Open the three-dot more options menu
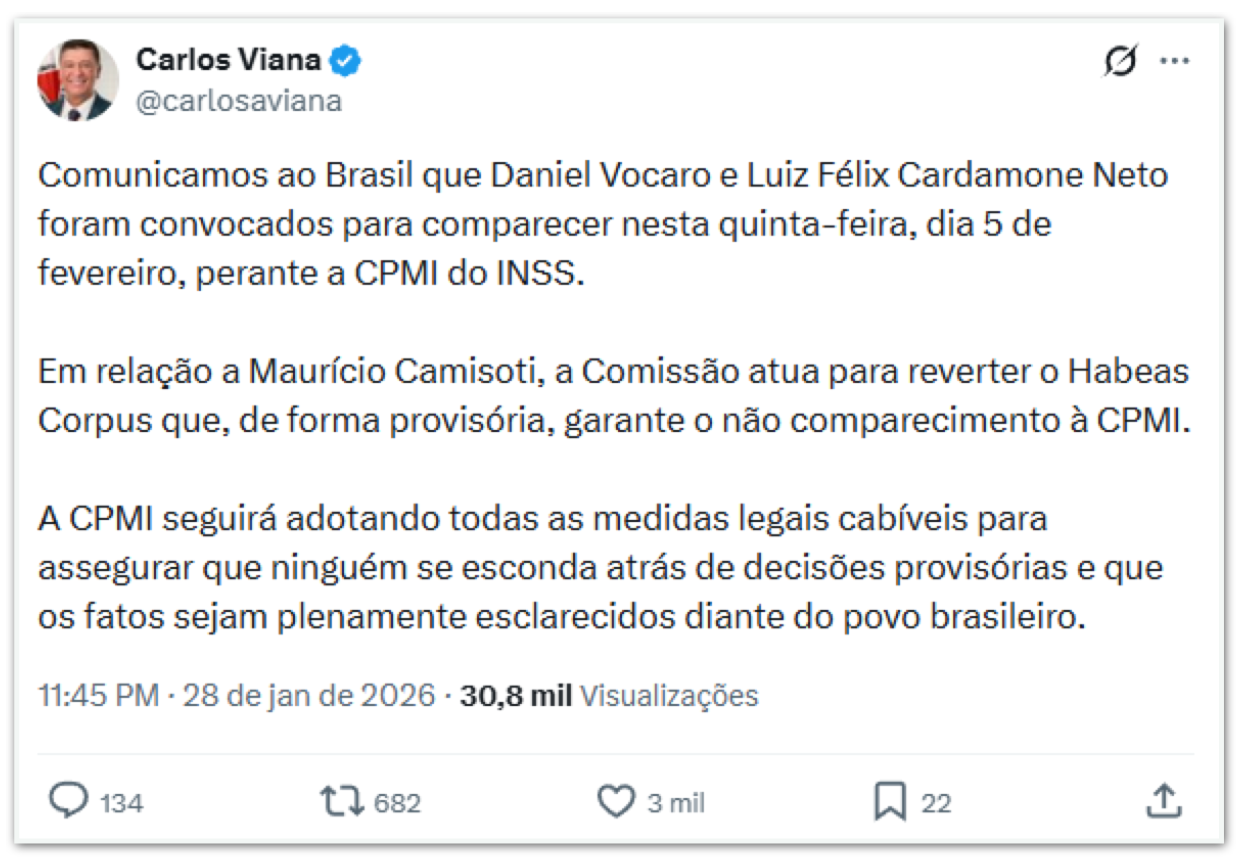 (1174, 62)
